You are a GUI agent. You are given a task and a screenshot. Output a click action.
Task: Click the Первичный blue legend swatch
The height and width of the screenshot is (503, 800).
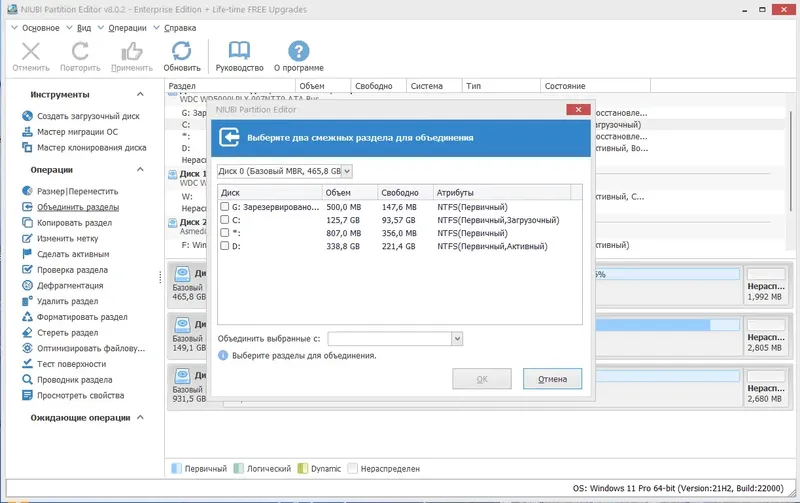(176, 468)
